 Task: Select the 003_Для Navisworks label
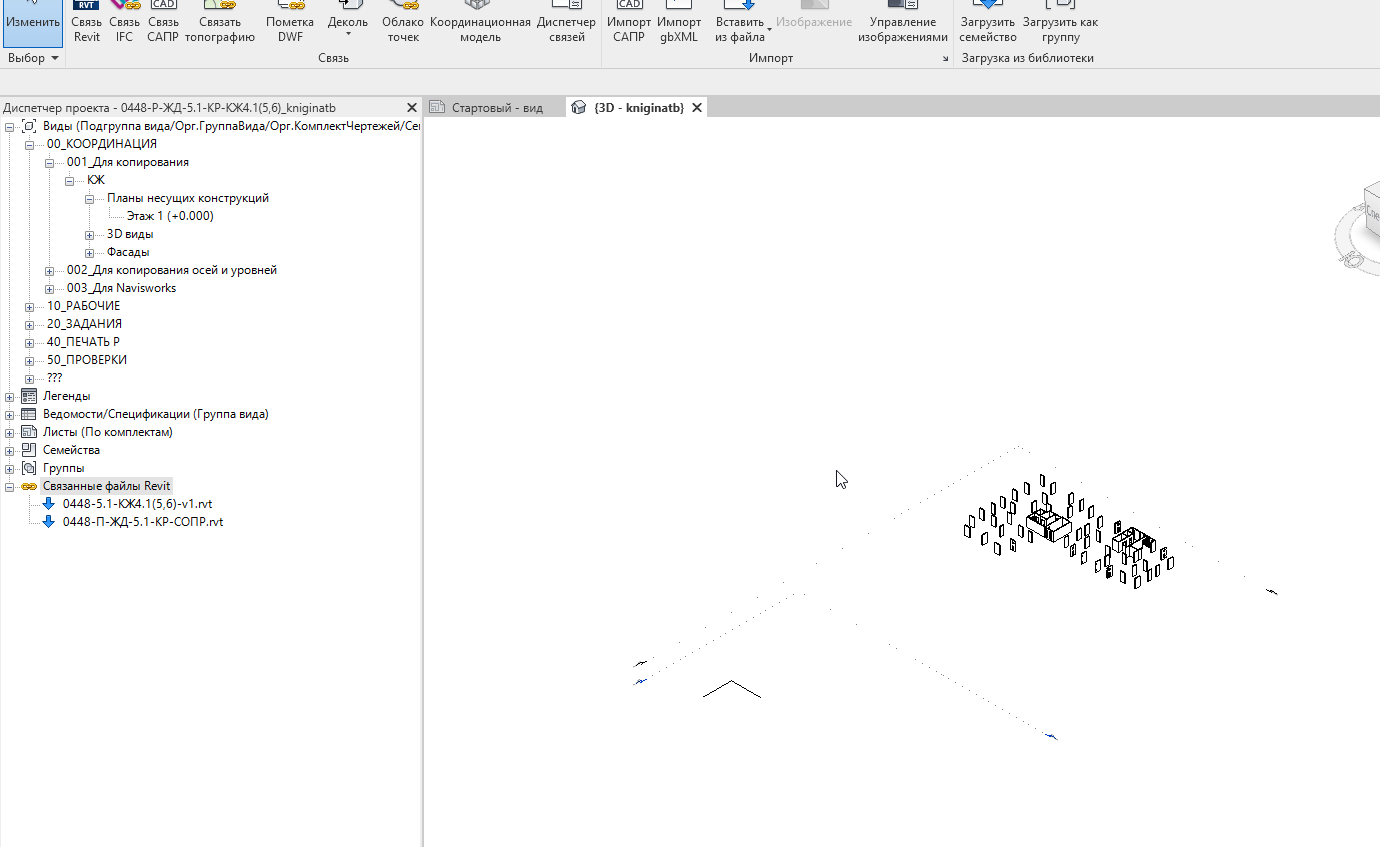pos(121,288)
